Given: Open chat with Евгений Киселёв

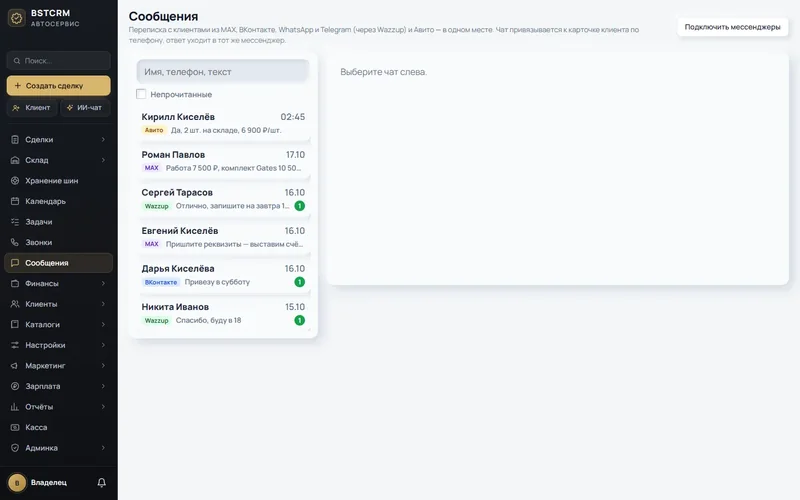Looking at the screenshot, I should pos(223,237).
